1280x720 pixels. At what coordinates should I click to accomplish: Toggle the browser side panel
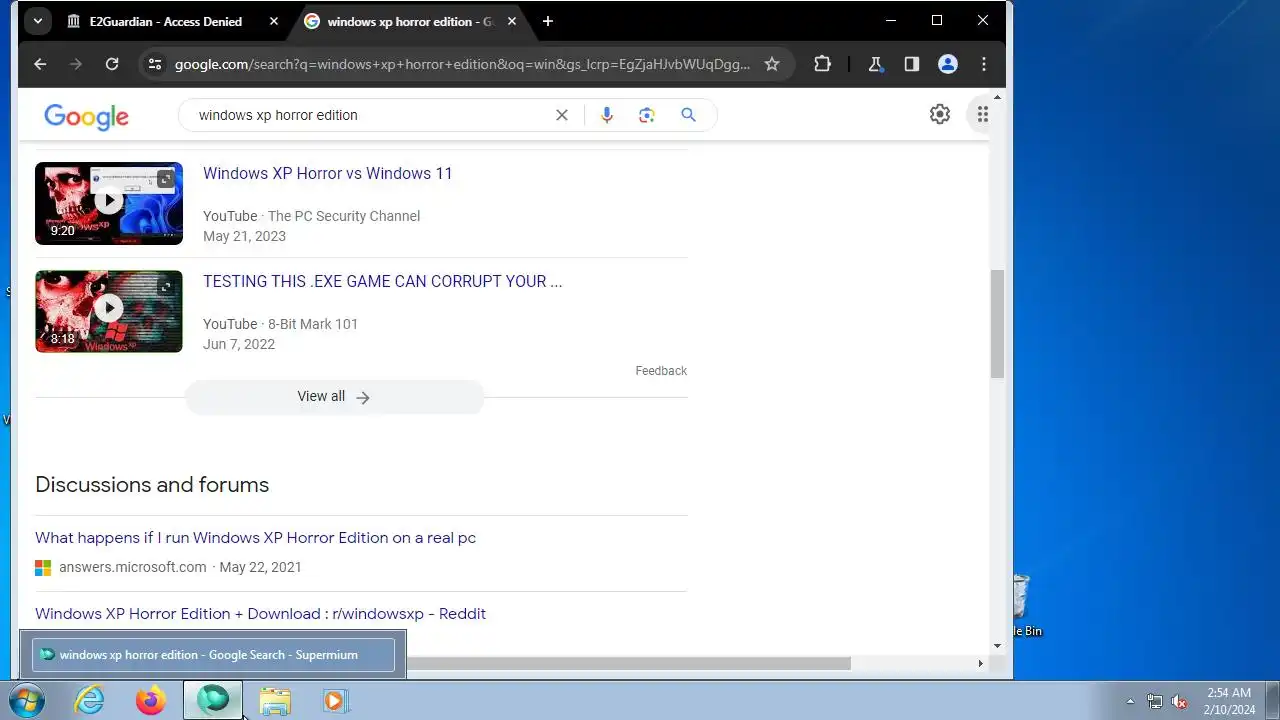(x=912, y=64)
